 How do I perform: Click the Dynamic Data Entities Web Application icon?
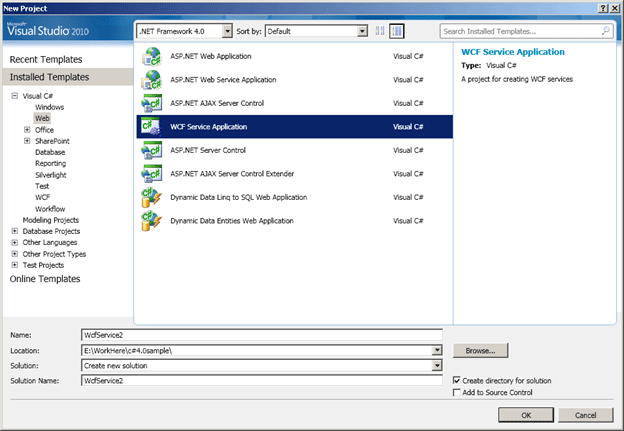(152, 221)
